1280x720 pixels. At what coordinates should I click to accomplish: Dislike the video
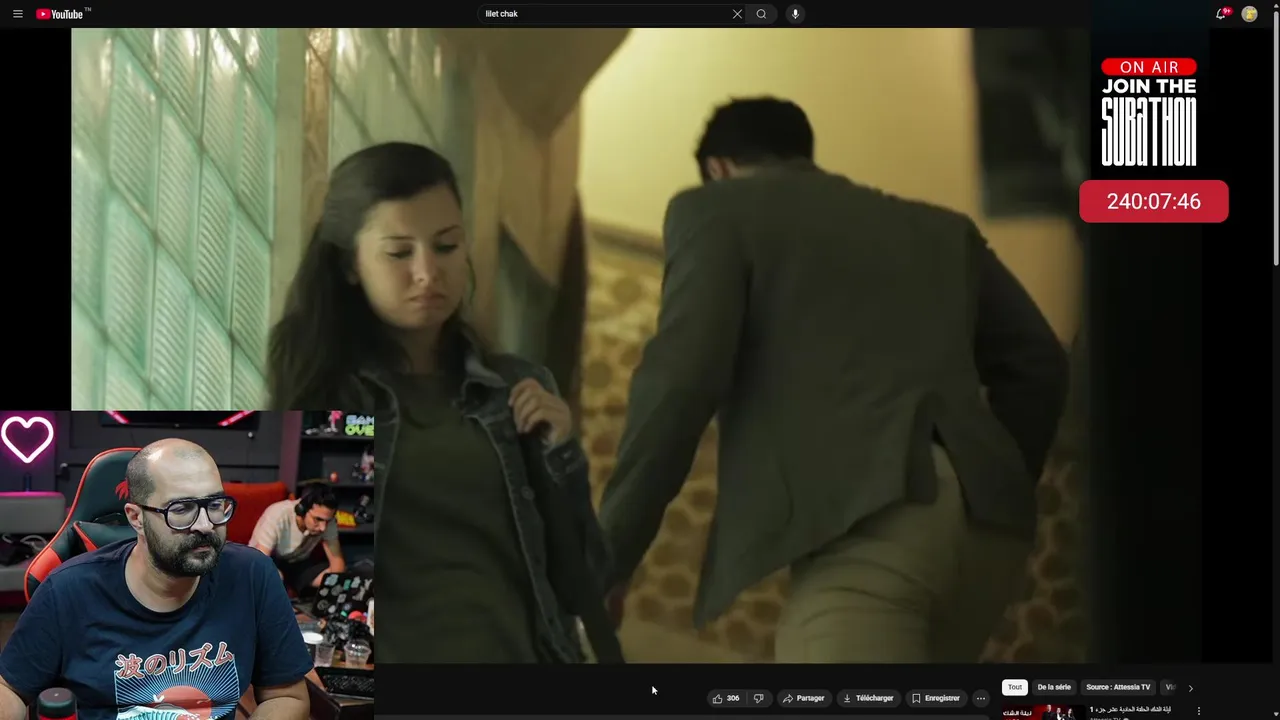click(758, 698)
